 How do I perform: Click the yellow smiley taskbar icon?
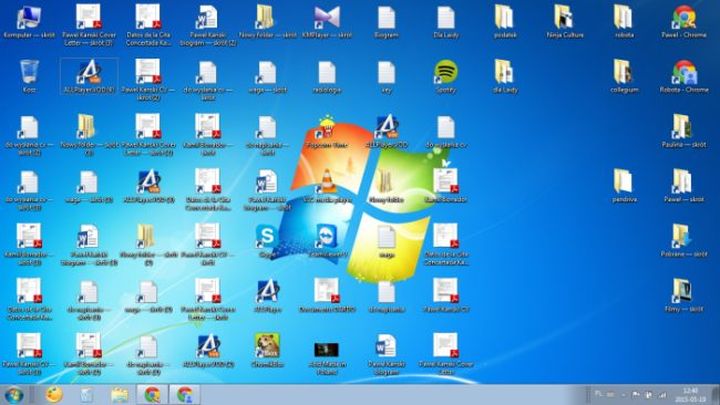tap(54, 395)
